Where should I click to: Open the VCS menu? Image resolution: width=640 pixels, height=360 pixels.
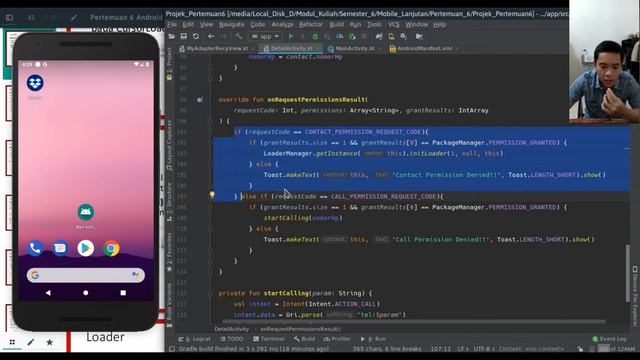coord(394,24)
